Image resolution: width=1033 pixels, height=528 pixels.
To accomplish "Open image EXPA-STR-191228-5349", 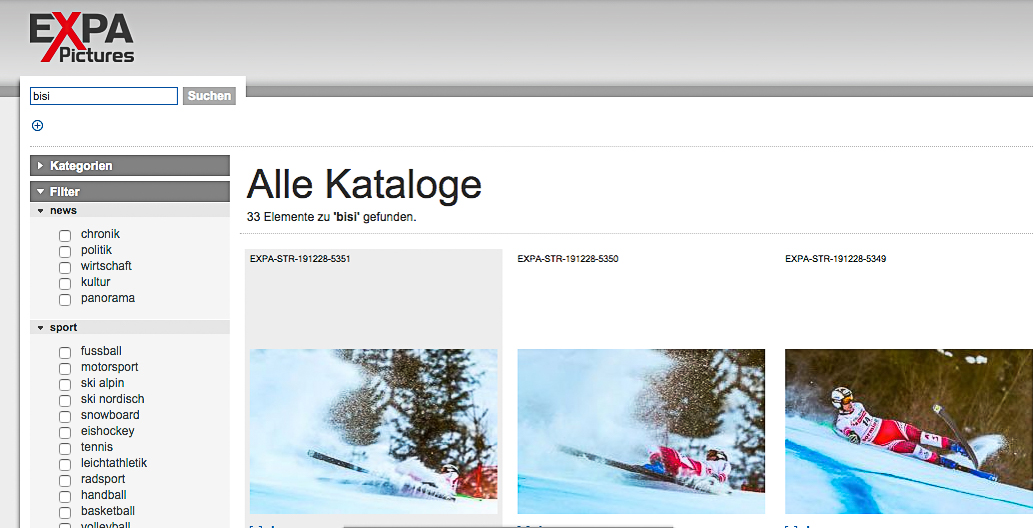I will (909, 431).
